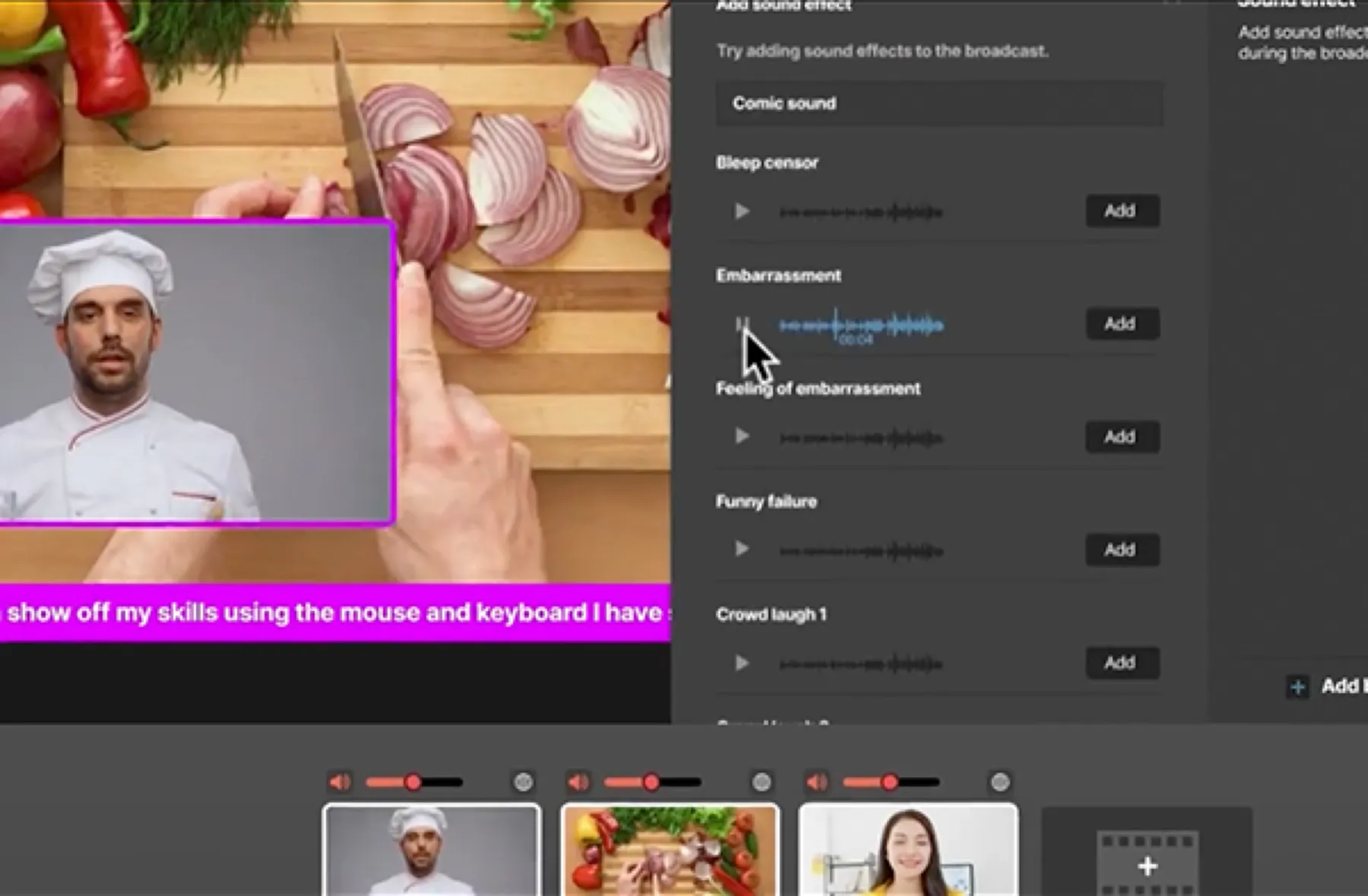The height and width of the screenshot is (896, 1368).
Task: Open the settings gear for the chef track
Action: coord(523,780)
